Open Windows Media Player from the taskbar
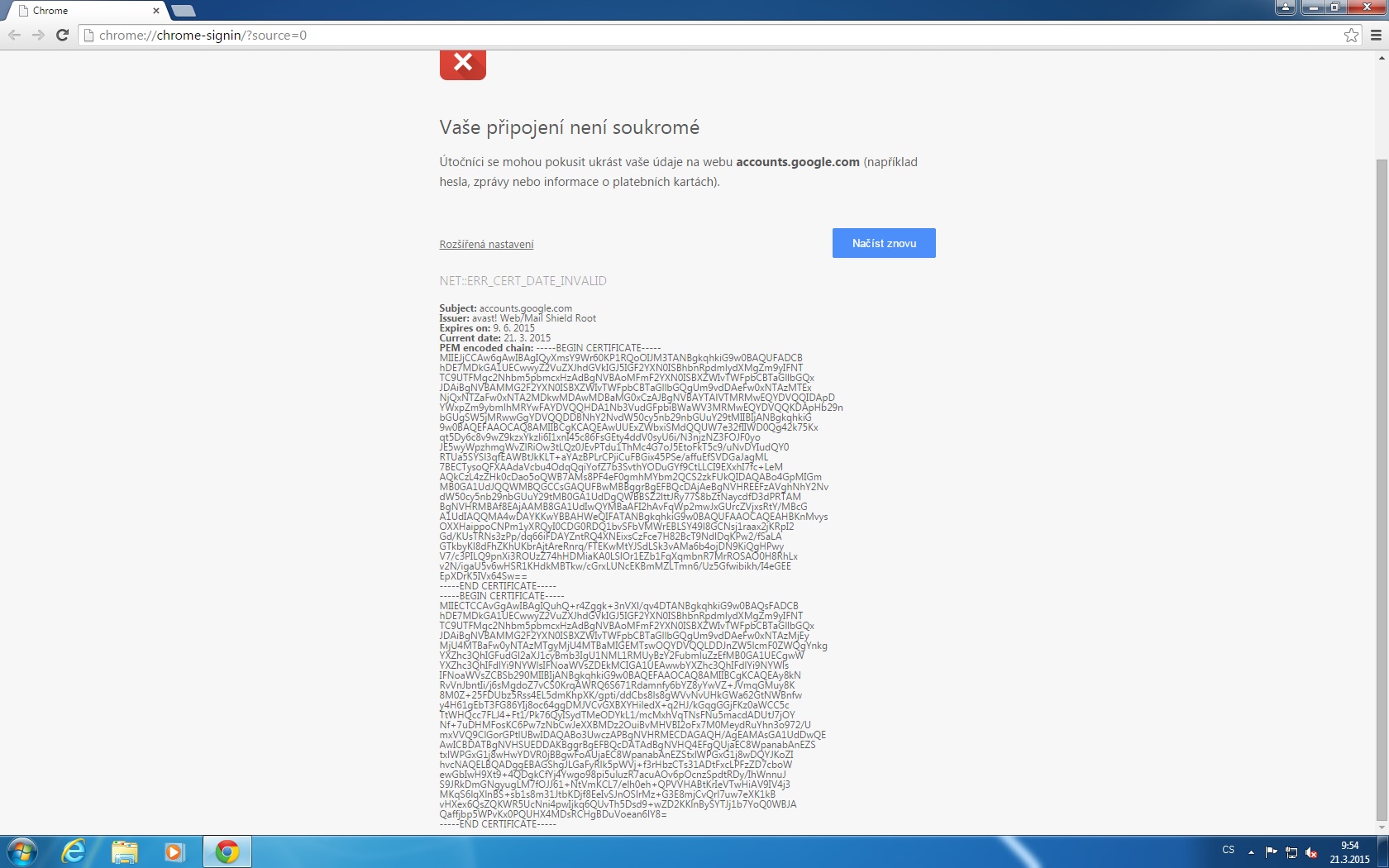Screen dimensions: 1389x868 (174, 851)
